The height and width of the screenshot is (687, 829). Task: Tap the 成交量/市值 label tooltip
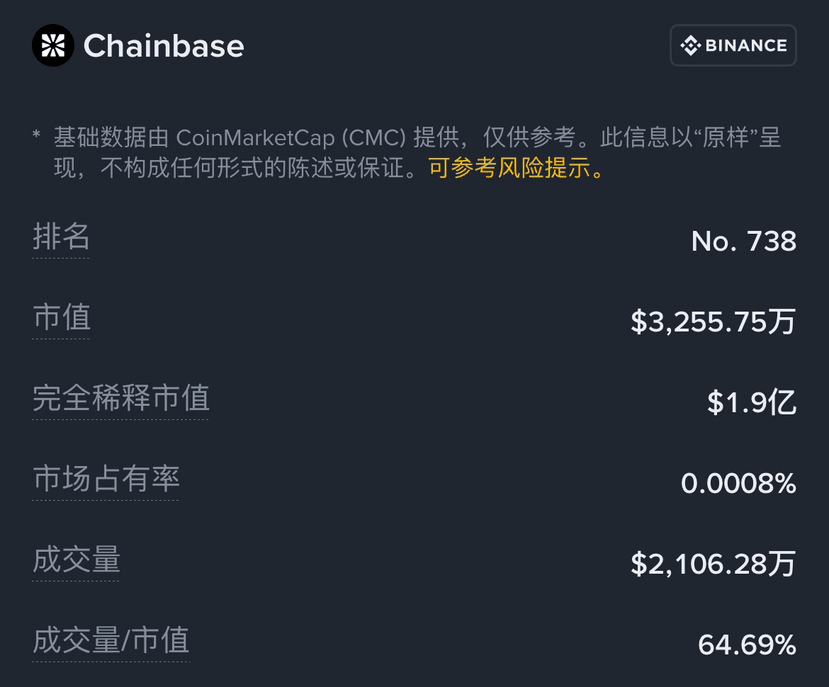pyautogui.click(x=110, y=640)
